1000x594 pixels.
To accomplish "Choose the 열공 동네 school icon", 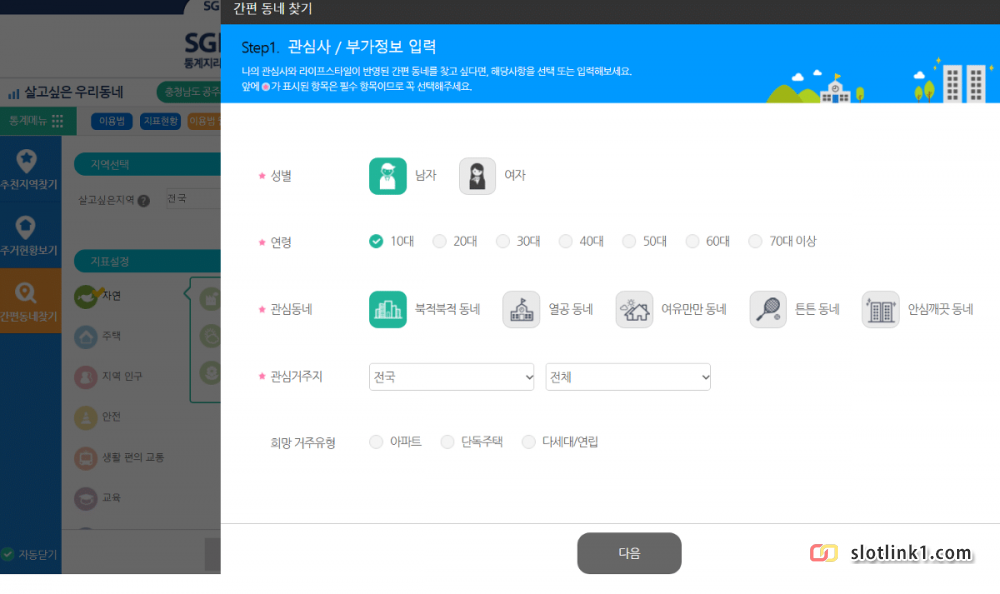I will pos(521,309).
